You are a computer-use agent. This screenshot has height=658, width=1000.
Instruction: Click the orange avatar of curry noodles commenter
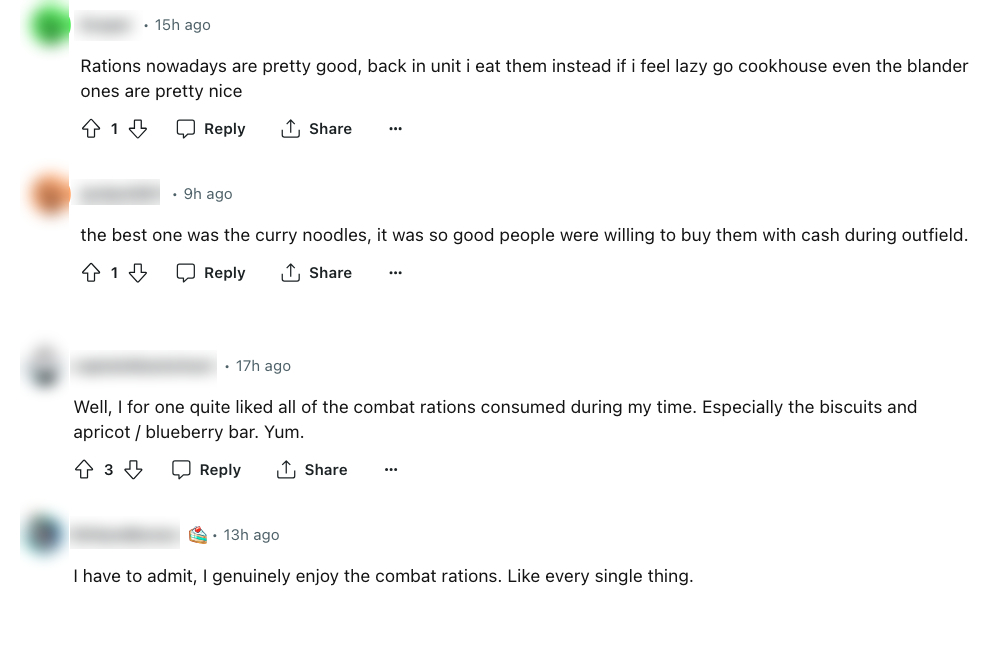tap(50, 194)
